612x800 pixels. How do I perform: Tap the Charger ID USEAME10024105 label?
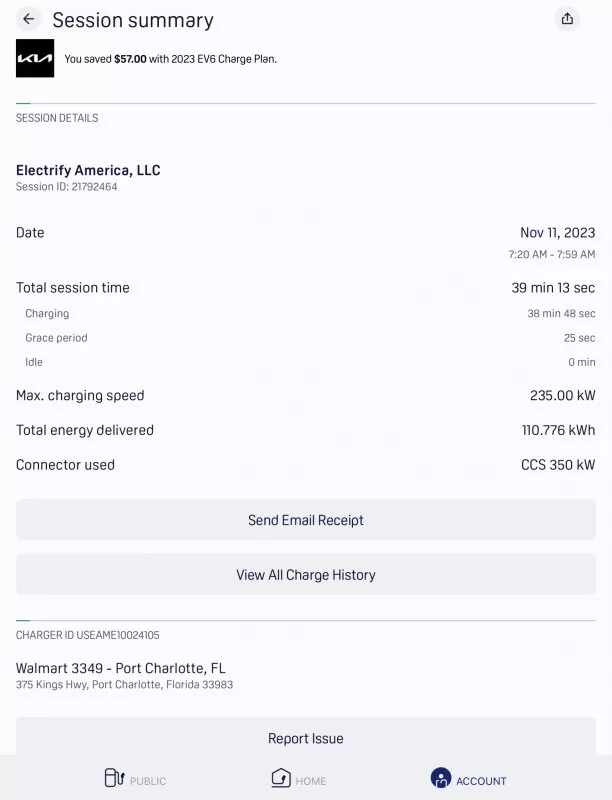point(87,635)
